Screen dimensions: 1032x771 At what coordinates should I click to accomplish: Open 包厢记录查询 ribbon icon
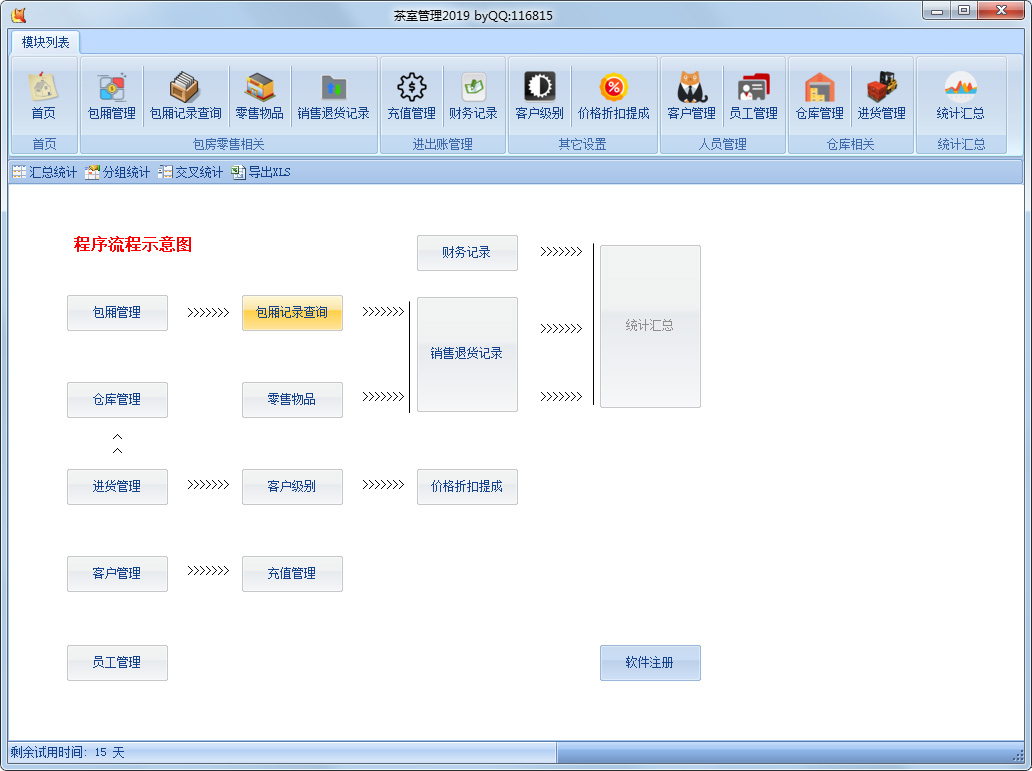pyautogui.click(x=186, y=96)
